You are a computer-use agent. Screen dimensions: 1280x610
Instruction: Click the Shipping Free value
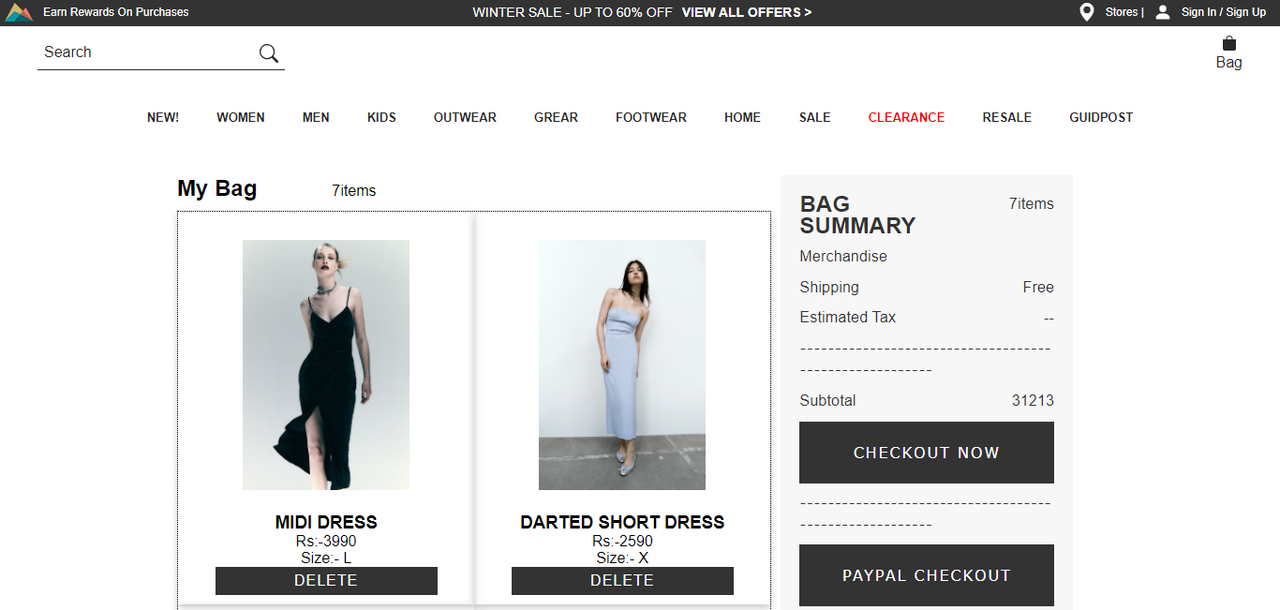(1038, 287)
